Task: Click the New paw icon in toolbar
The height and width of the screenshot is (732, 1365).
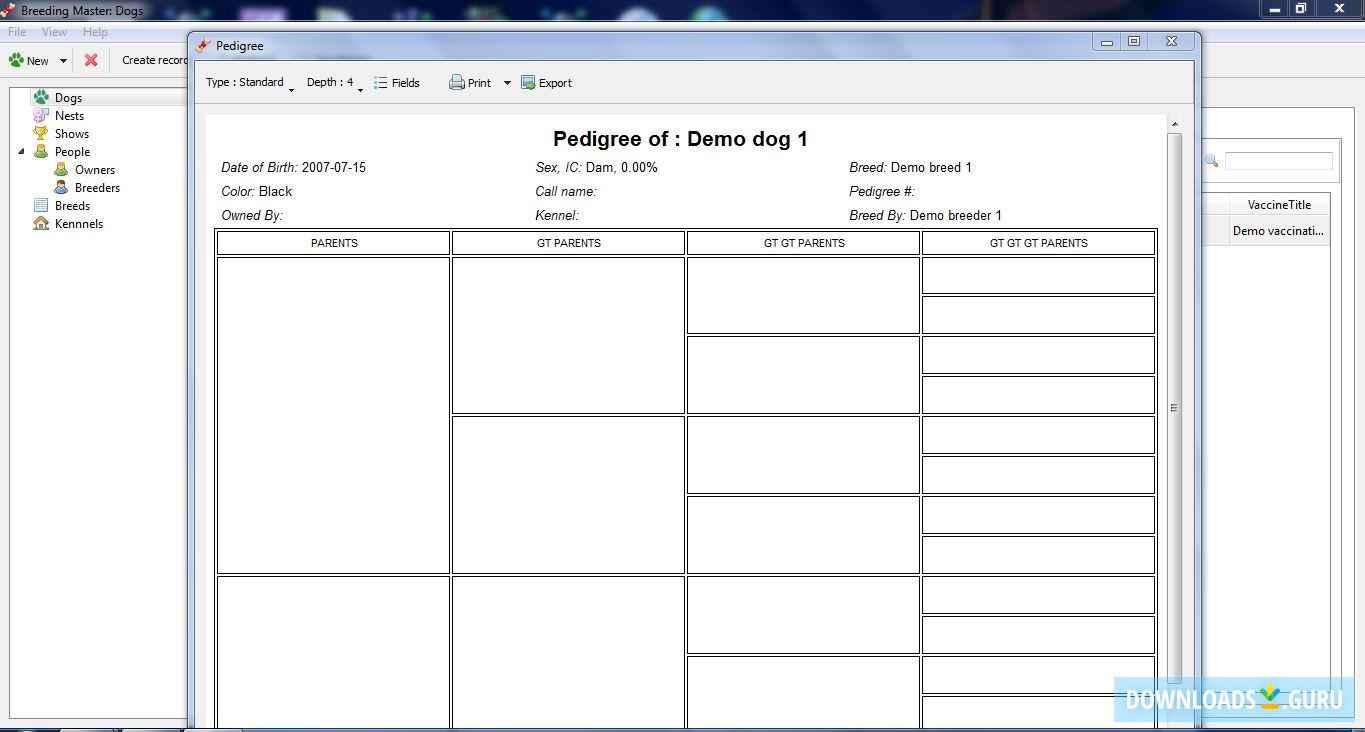Action: pos(16,60)
